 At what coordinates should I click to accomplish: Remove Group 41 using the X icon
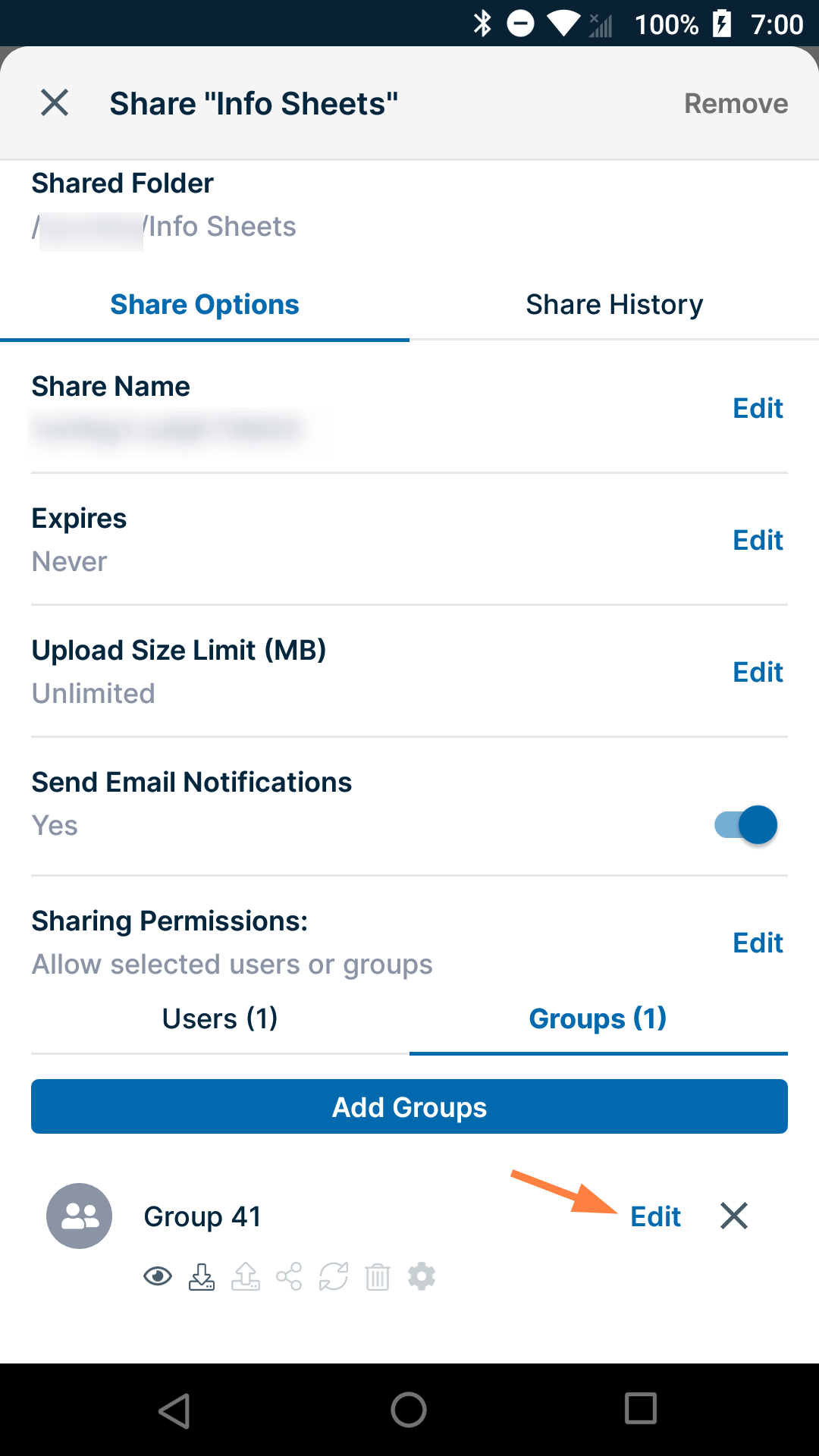pos(733,1216)
